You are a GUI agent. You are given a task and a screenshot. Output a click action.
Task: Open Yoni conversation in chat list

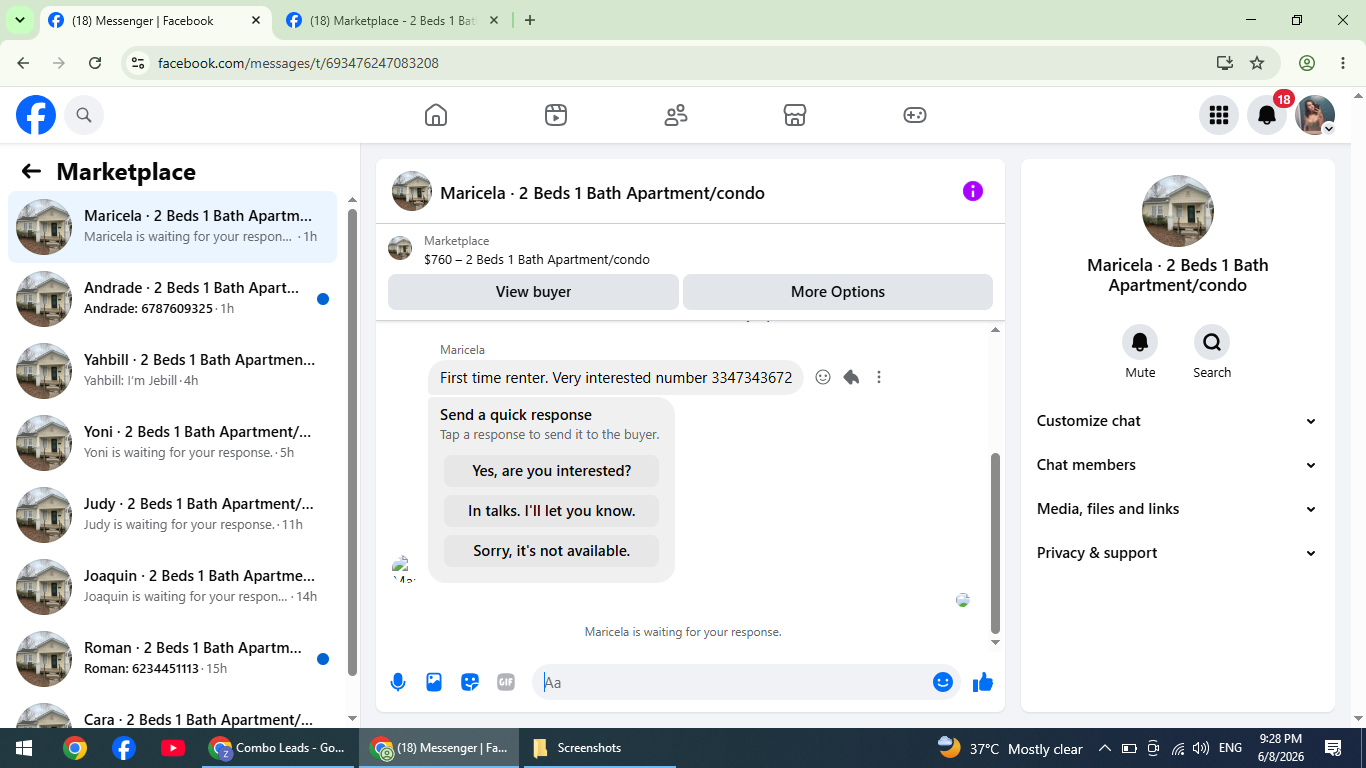(173, 443)
